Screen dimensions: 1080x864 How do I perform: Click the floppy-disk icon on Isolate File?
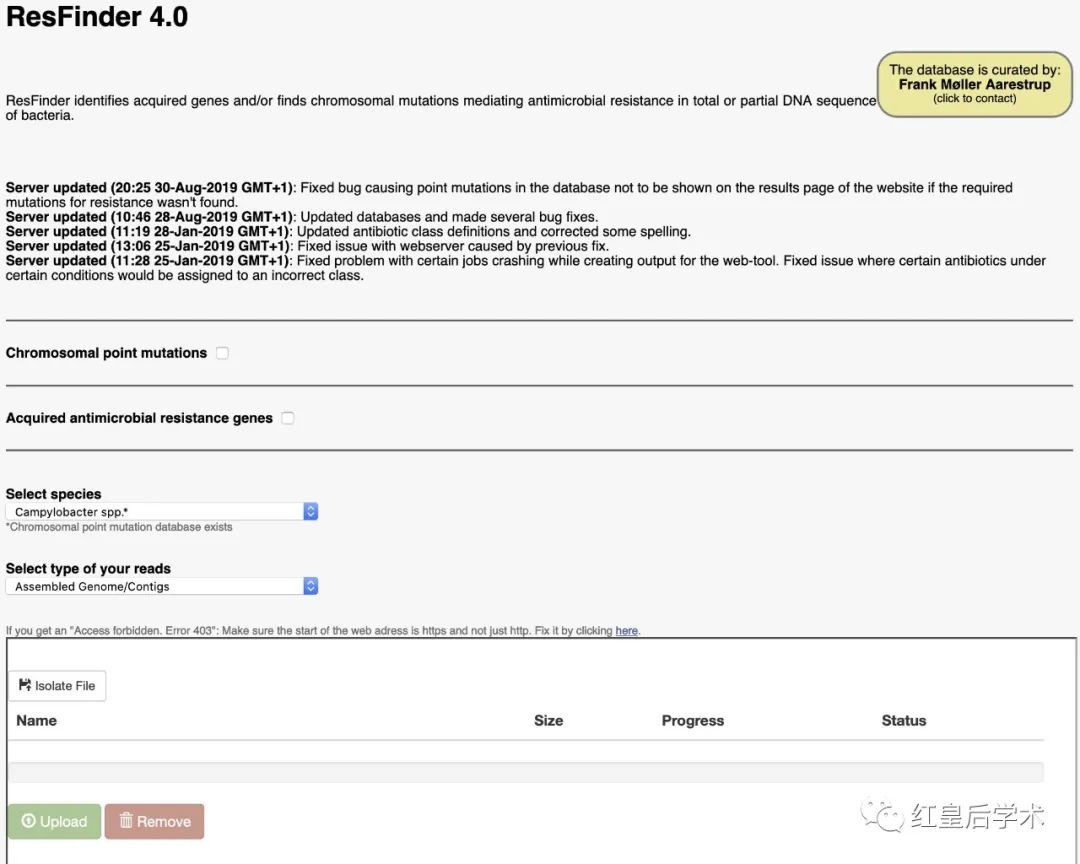tap(25, 685)
